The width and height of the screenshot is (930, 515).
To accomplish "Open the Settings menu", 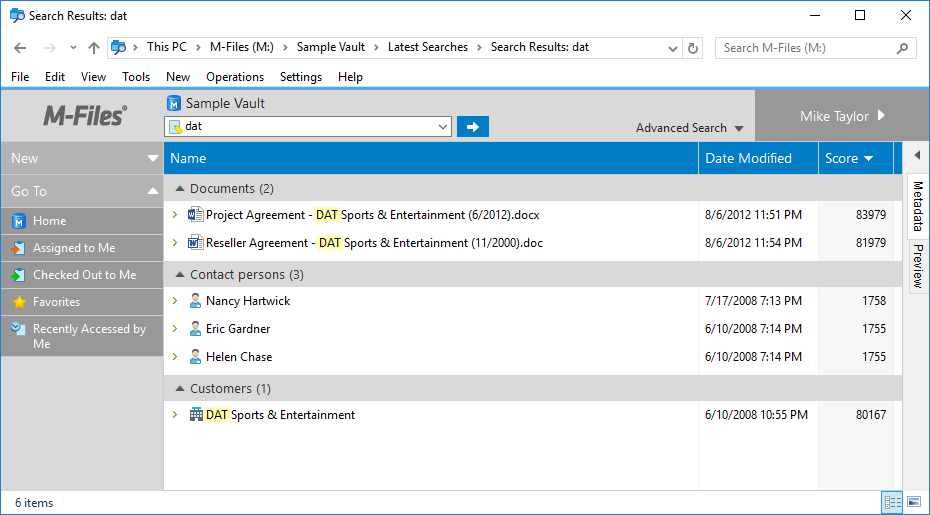I will [301, 77].
